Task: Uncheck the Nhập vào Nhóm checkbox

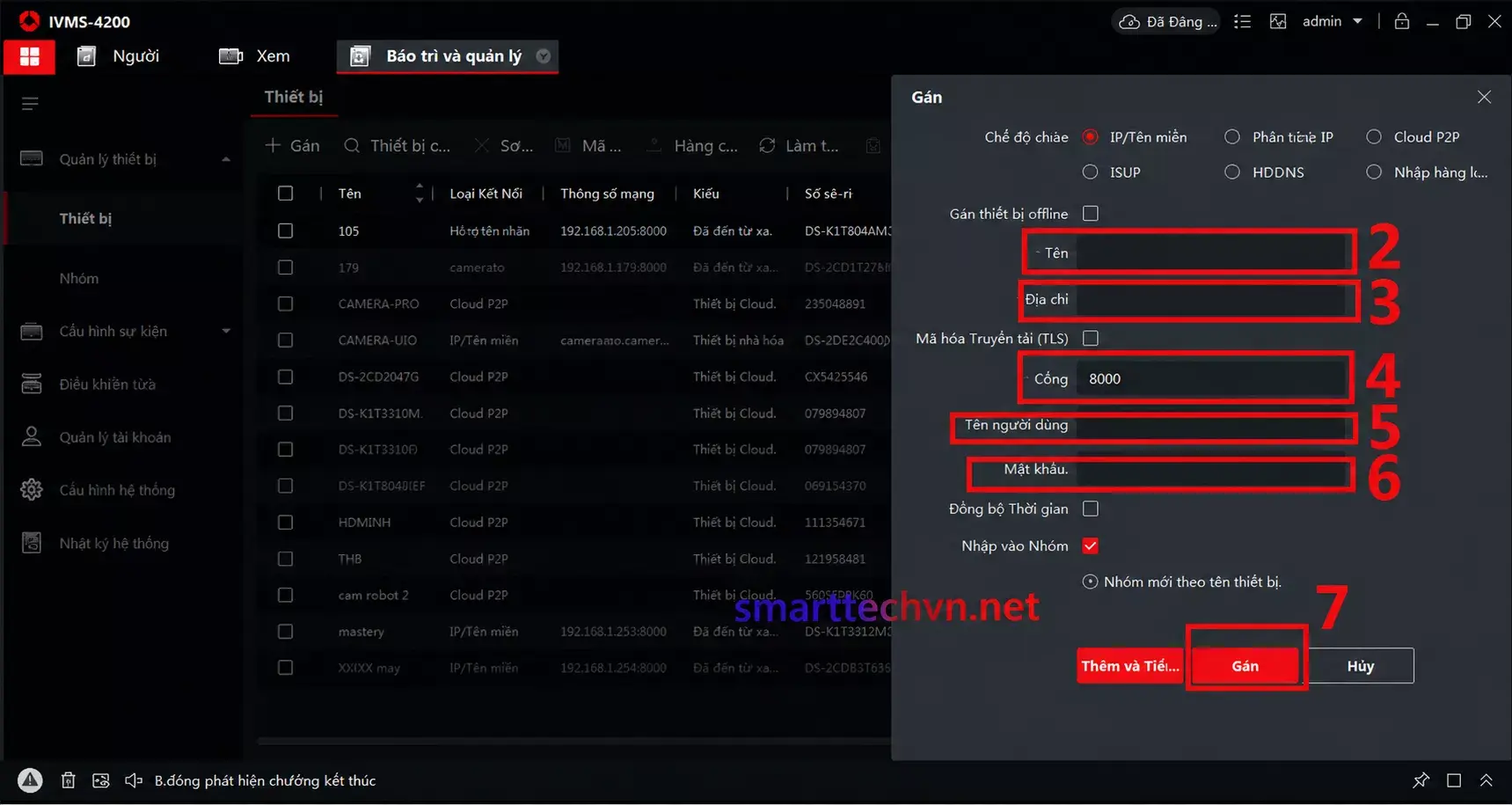Action: coord(1091,545)
